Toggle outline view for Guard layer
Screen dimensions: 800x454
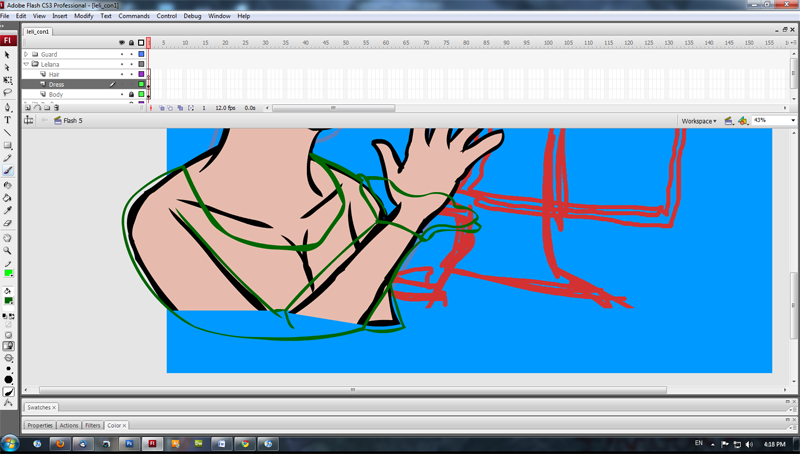click(x=142, y=54)
